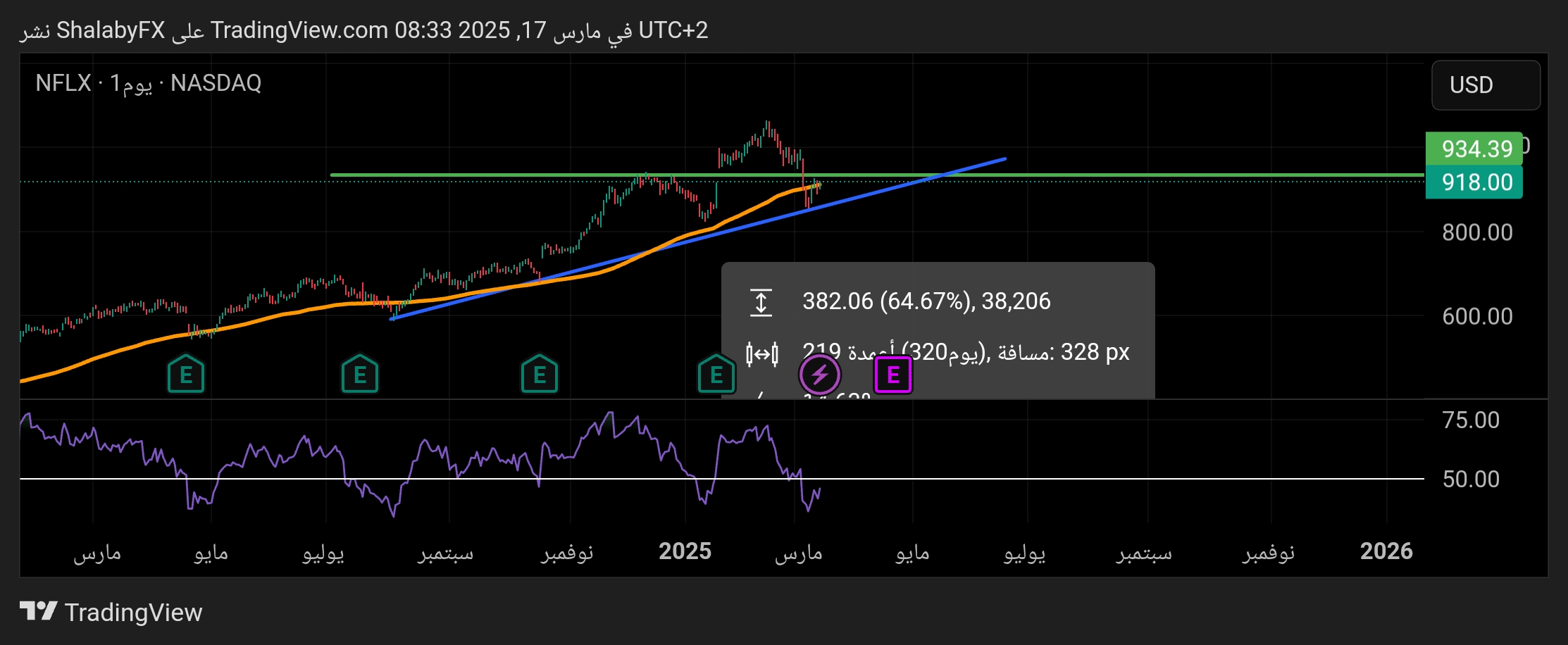Click the USD currency button
1568x645 pixels.
click(1486, 85)
